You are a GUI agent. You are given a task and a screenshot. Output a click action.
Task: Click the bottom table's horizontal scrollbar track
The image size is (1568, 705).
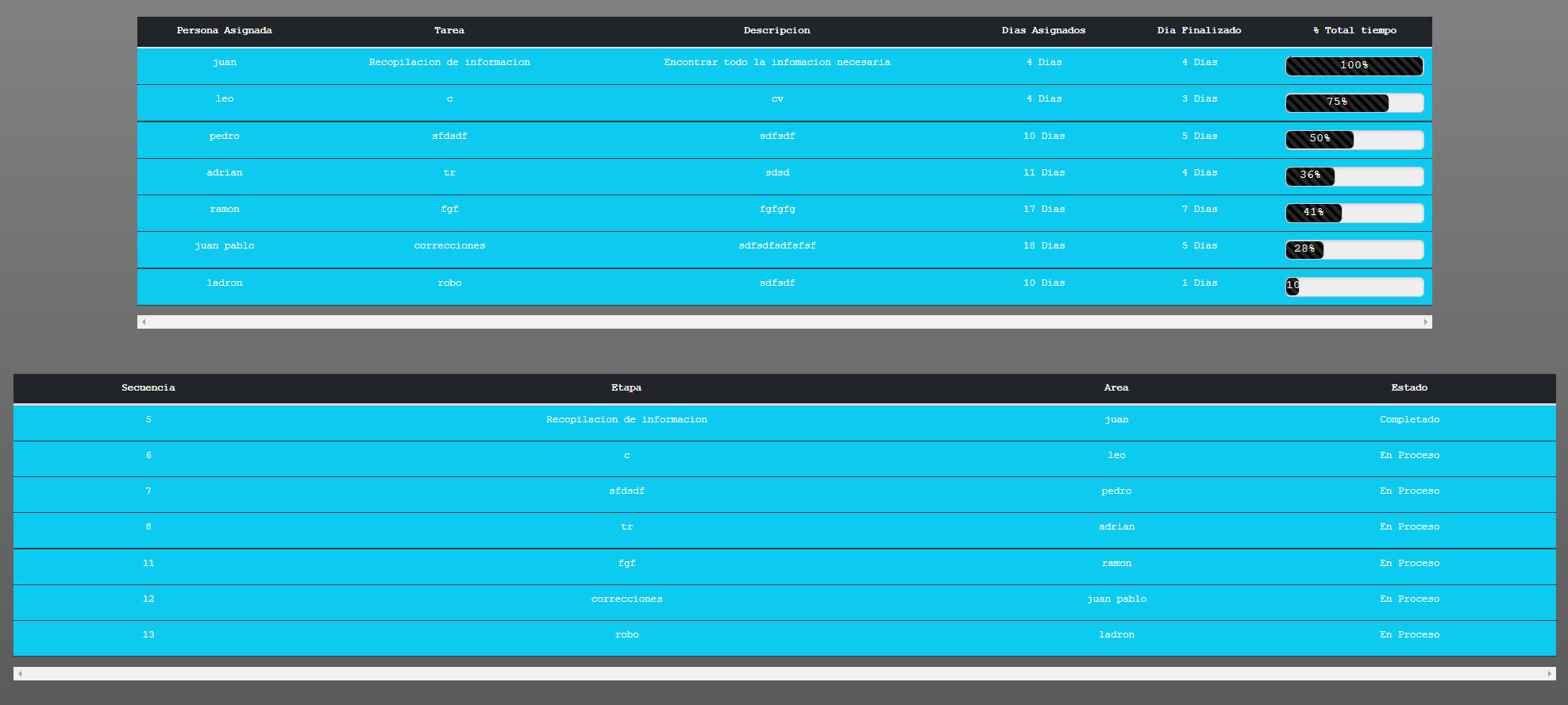pyautogui.click(x=784, y=674)
